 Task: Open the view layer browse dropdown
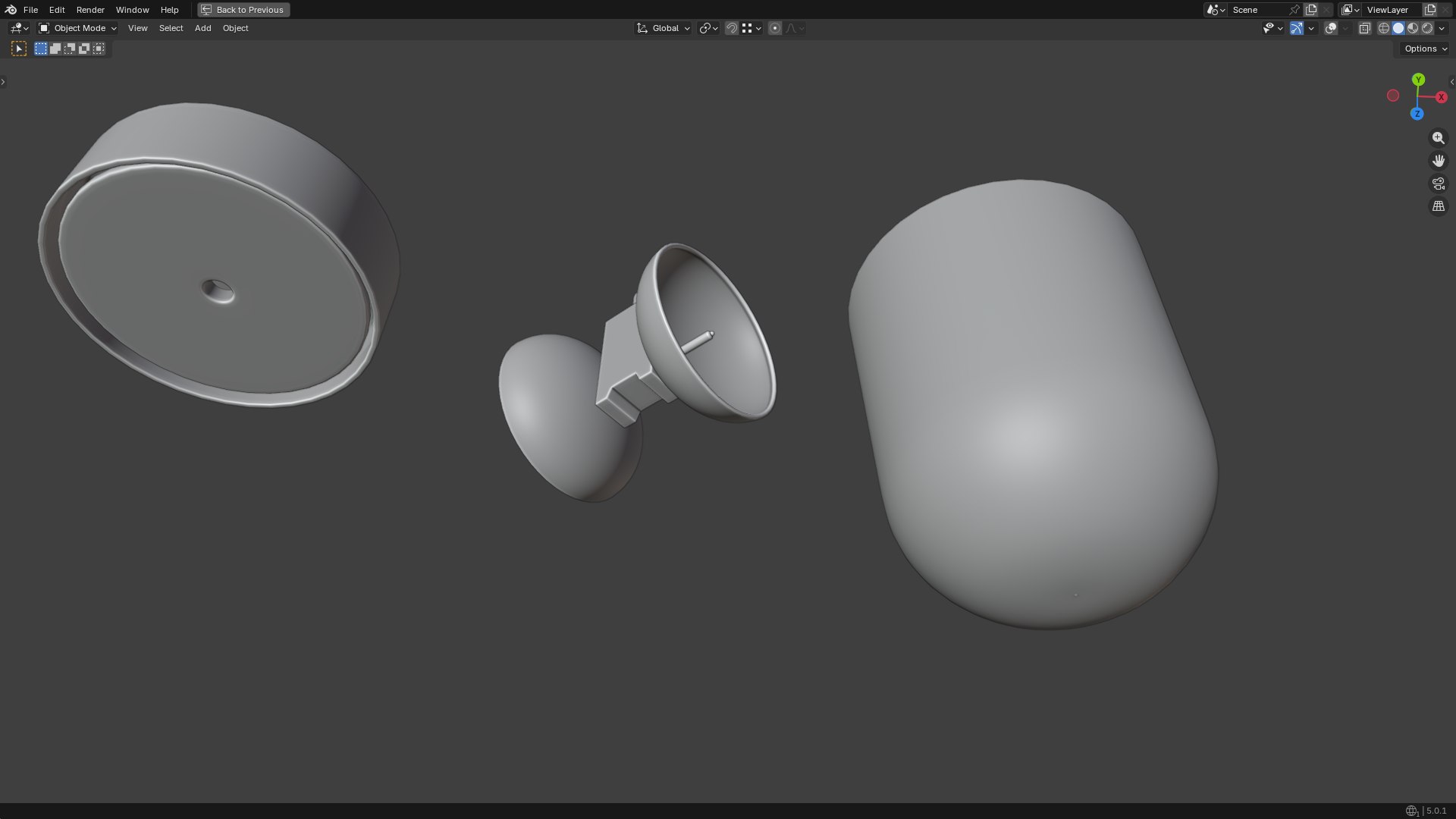[x=1351, y=10]
